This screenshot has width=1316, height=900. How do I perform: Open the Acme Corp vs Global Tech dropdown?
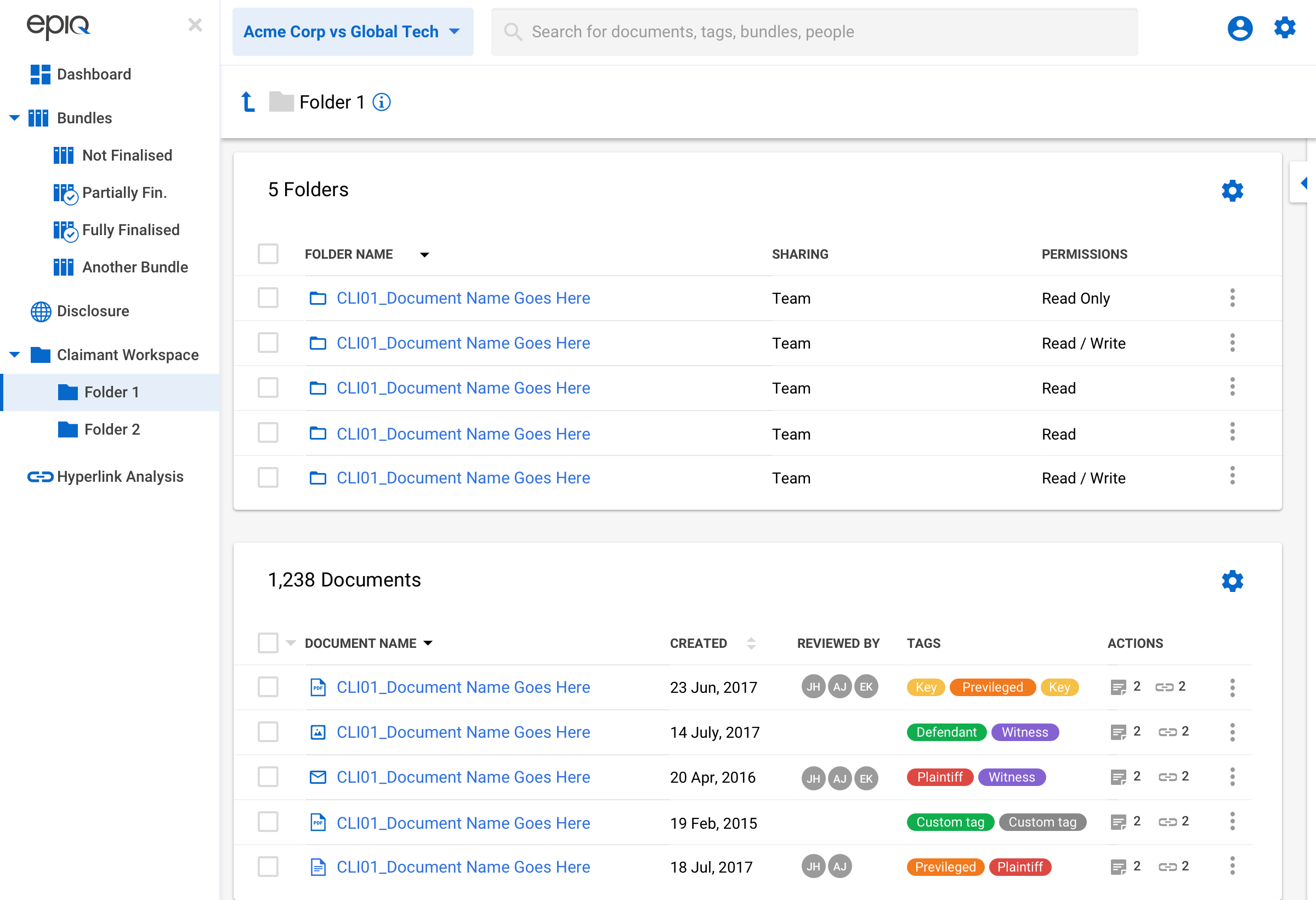pos(352,32)
